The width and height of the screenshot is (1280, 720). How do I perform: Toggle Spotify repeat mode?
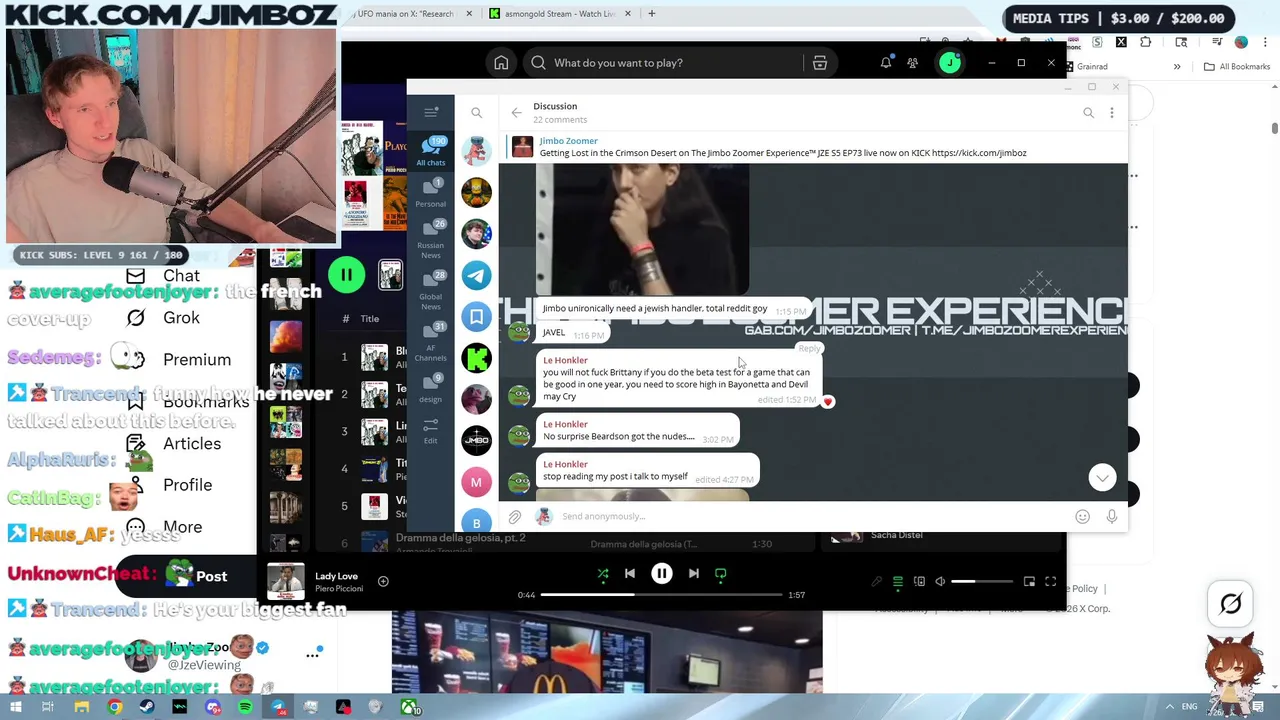(x=721, y=574)
